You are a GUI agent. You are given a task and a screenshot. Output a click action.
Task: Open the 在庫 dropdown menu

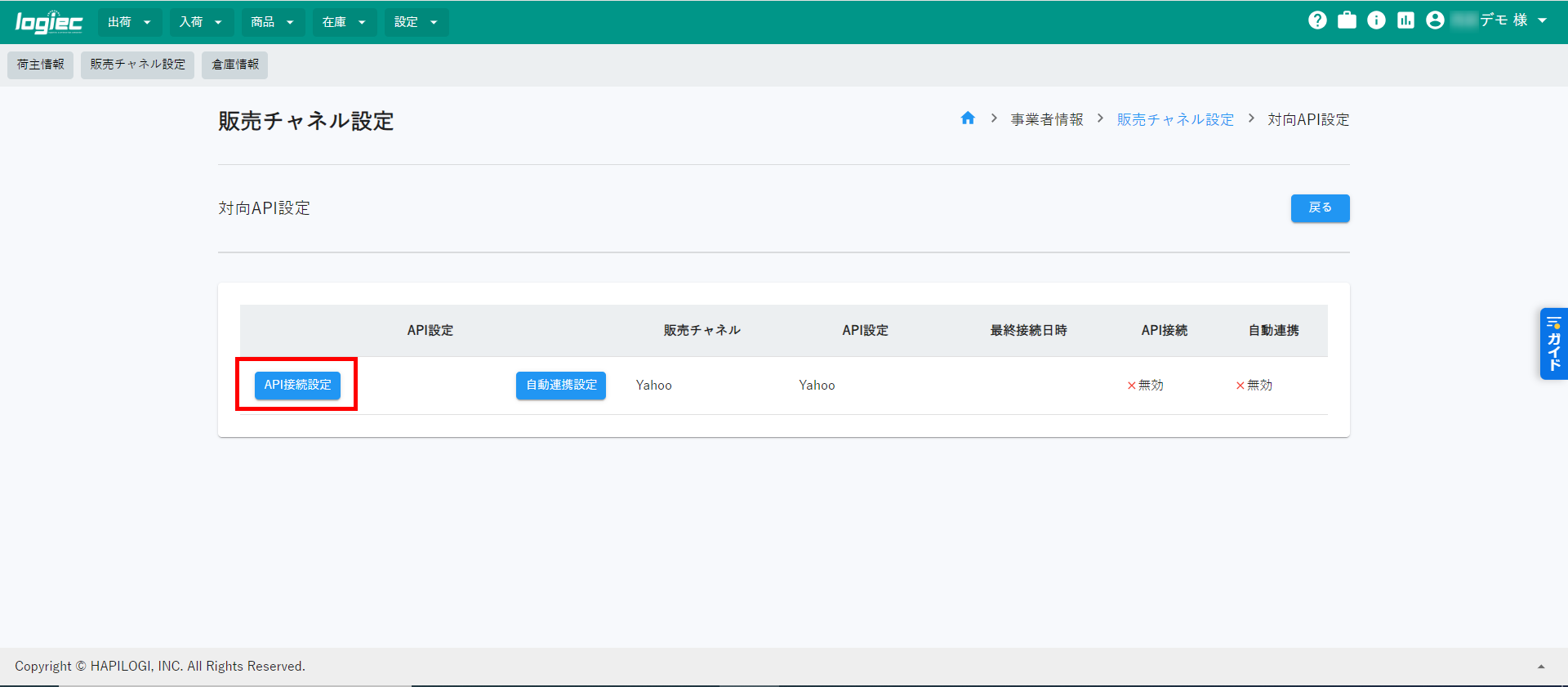click(344, 22)
